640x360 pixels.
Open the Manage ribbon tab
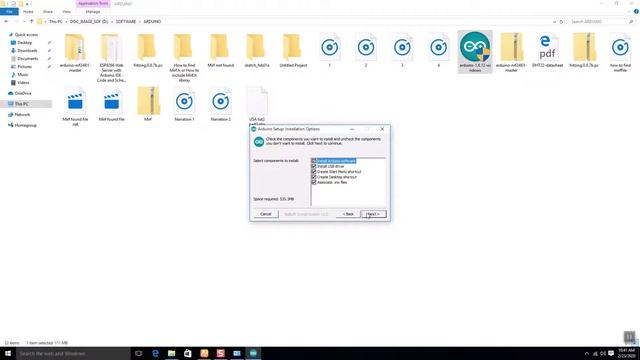coord(93,12)
